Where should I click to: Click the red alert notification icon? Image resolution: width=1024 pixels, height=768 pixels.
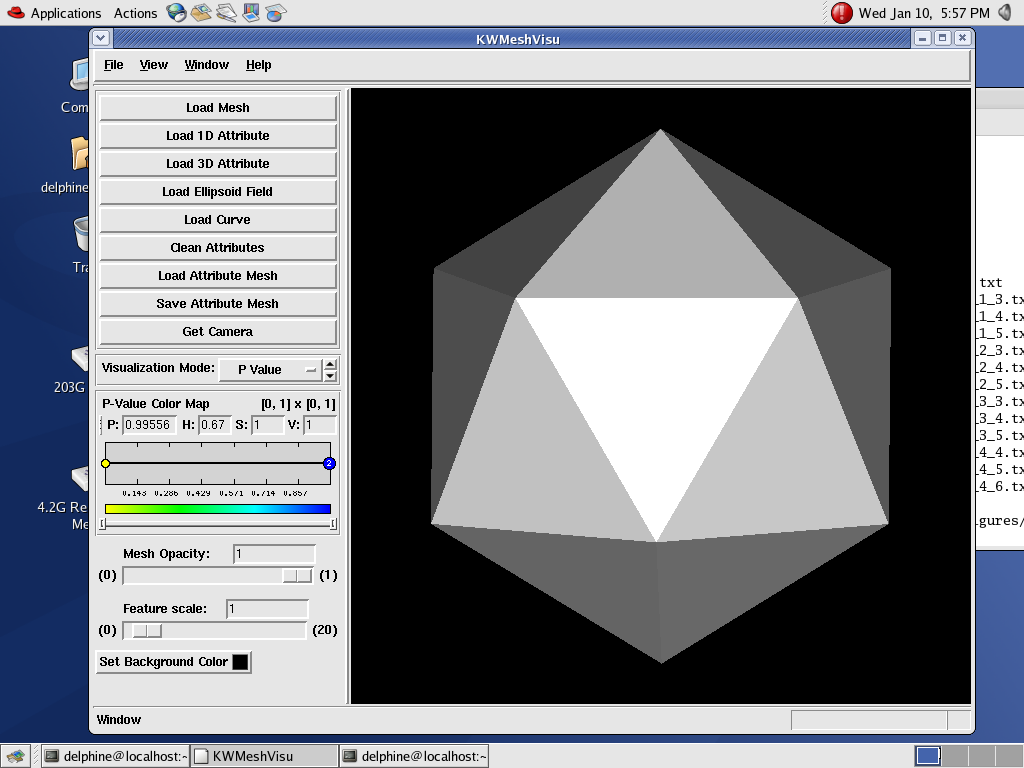tap(842, 13)
